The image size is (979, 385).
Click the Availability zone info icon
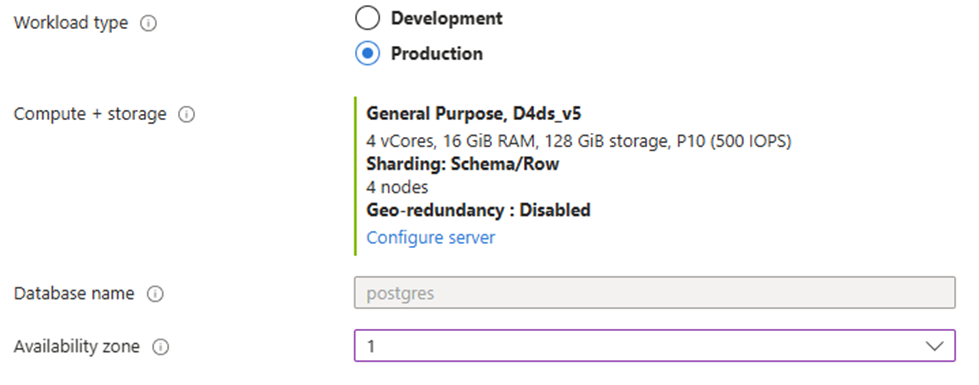tap(160, 347)
